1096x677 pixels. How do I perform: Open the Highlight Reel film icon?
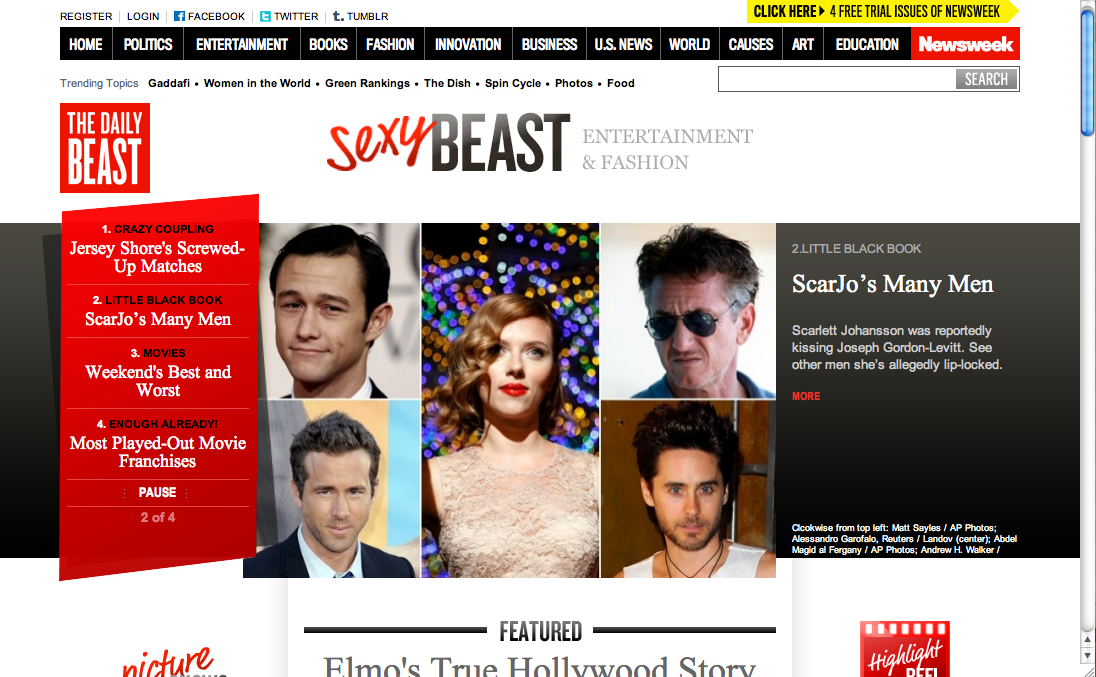(904, 649)
